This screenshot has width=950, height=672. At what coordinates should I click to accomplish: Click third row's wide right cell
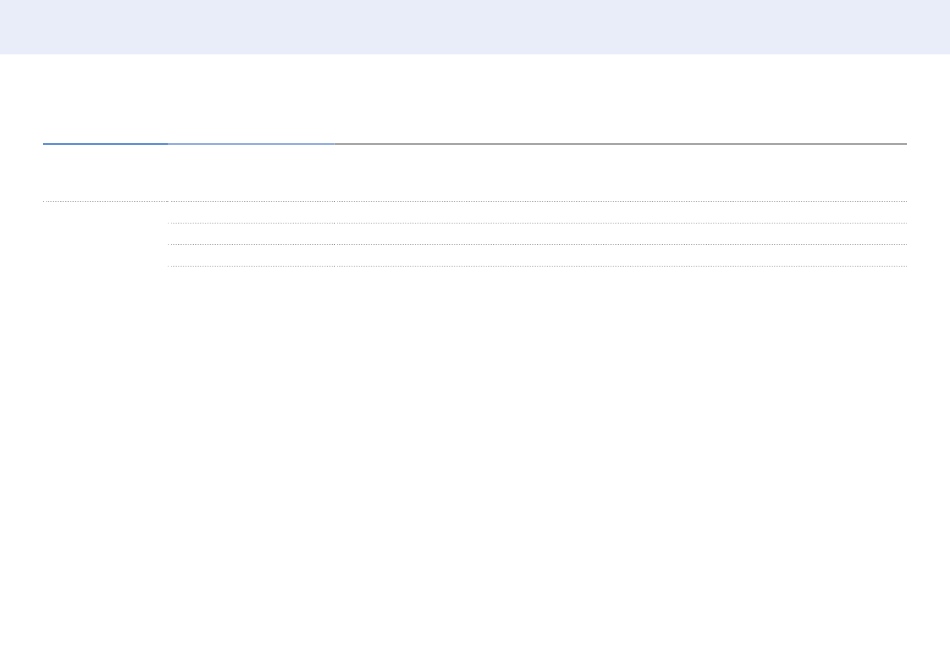pyautogui.click(x=621, y=255)
